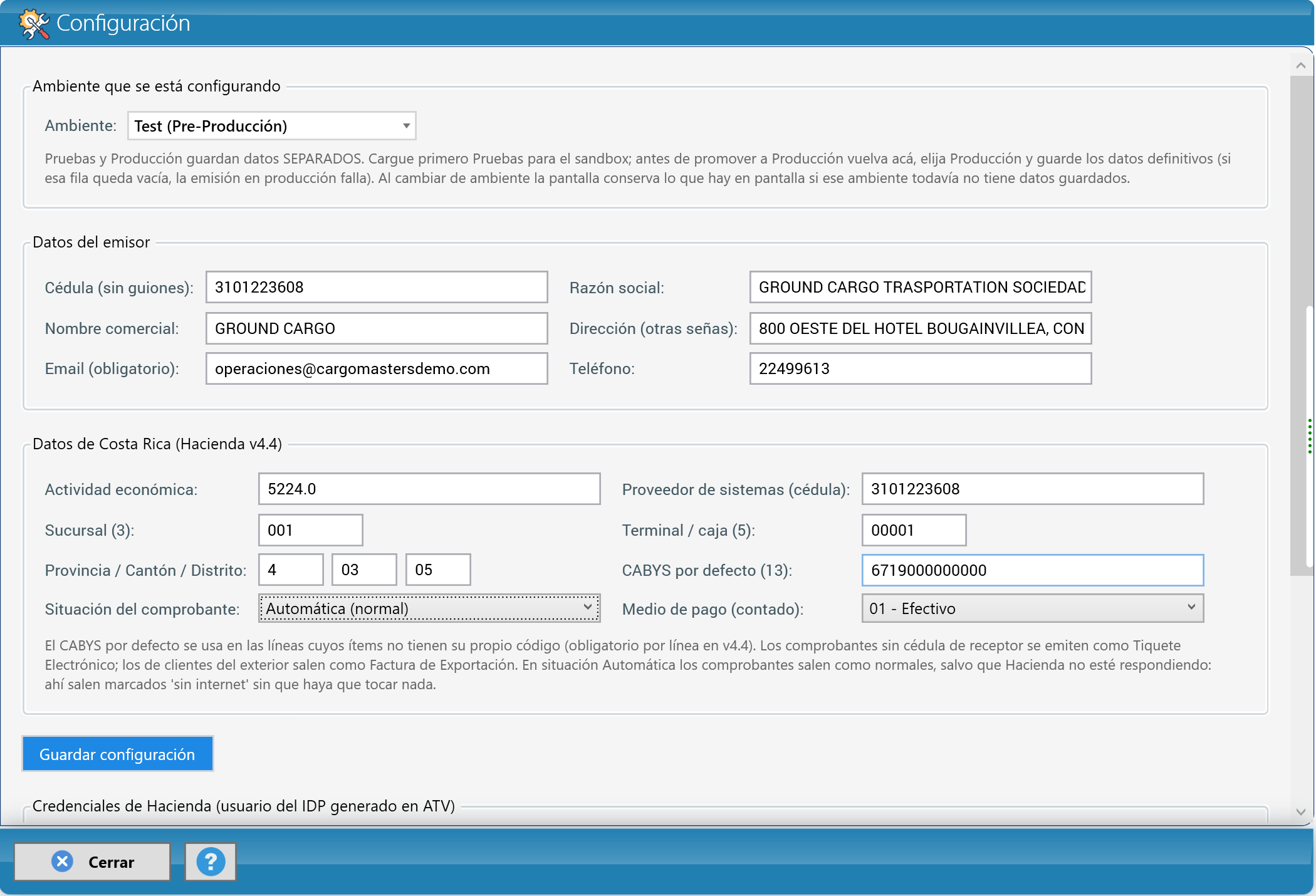
Task: Click the Terminal / caja field
Action: pos(914,530)
